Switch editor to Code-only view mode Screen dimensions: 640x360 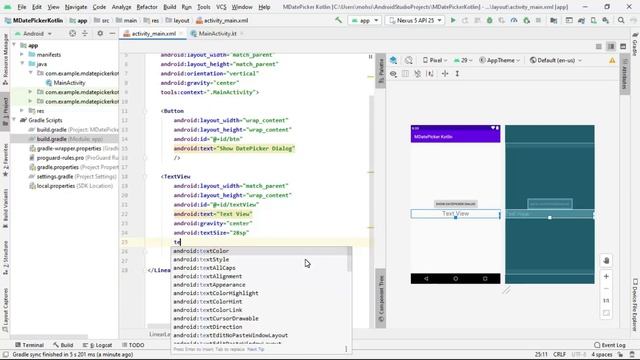(598, 47)
